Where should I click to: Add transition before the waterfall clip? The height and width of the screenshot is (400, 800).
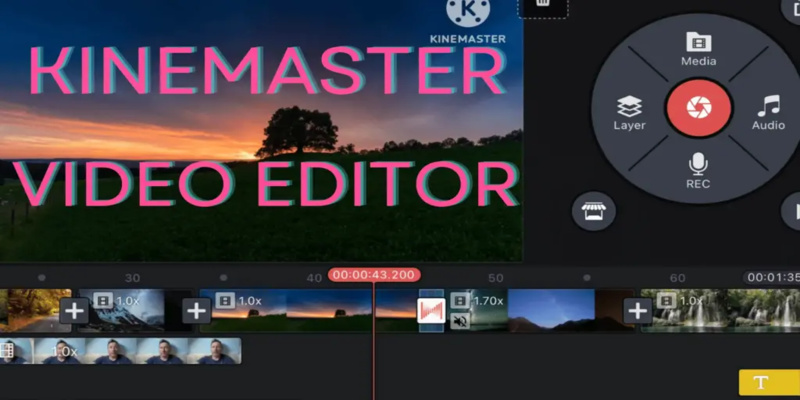pos(637,310)
